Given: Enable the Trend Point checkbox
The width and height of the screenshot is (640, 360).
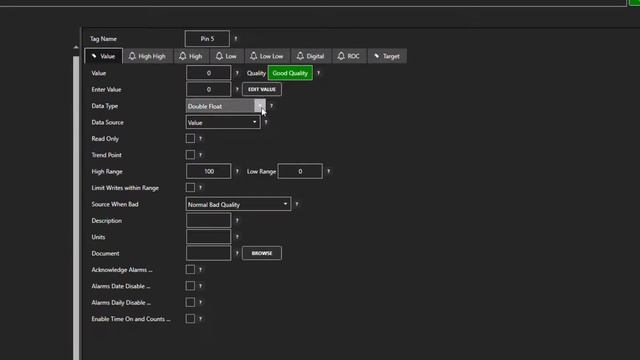Looking at the screenshot, I should (x=190, y=155).
